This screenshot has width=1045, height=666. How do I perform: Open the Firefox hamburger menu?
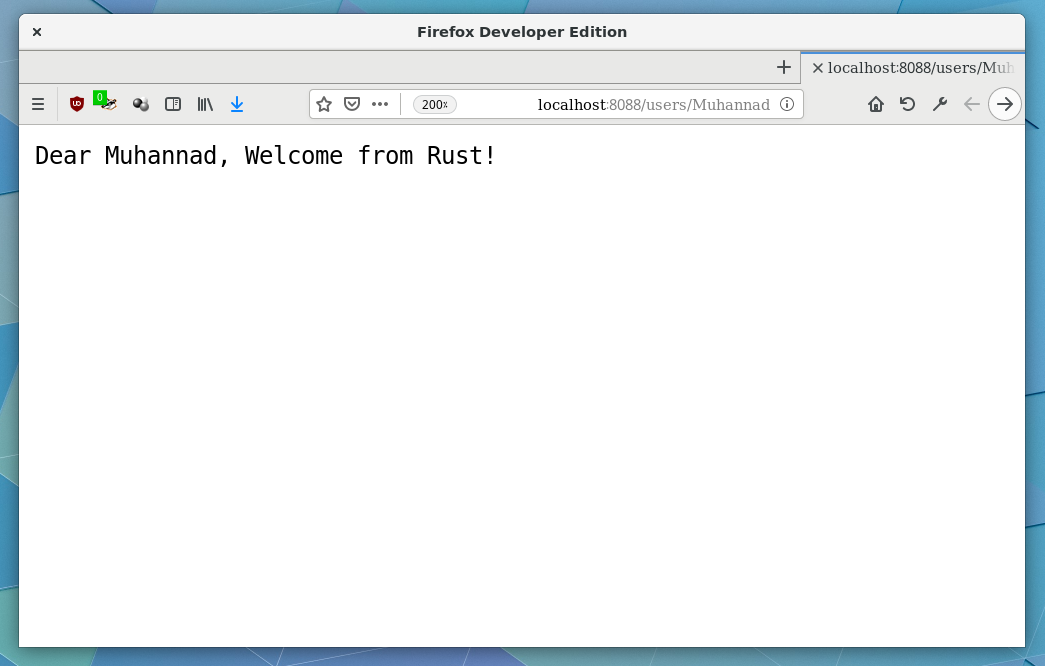pyautogui.click(x=38, y=104)
